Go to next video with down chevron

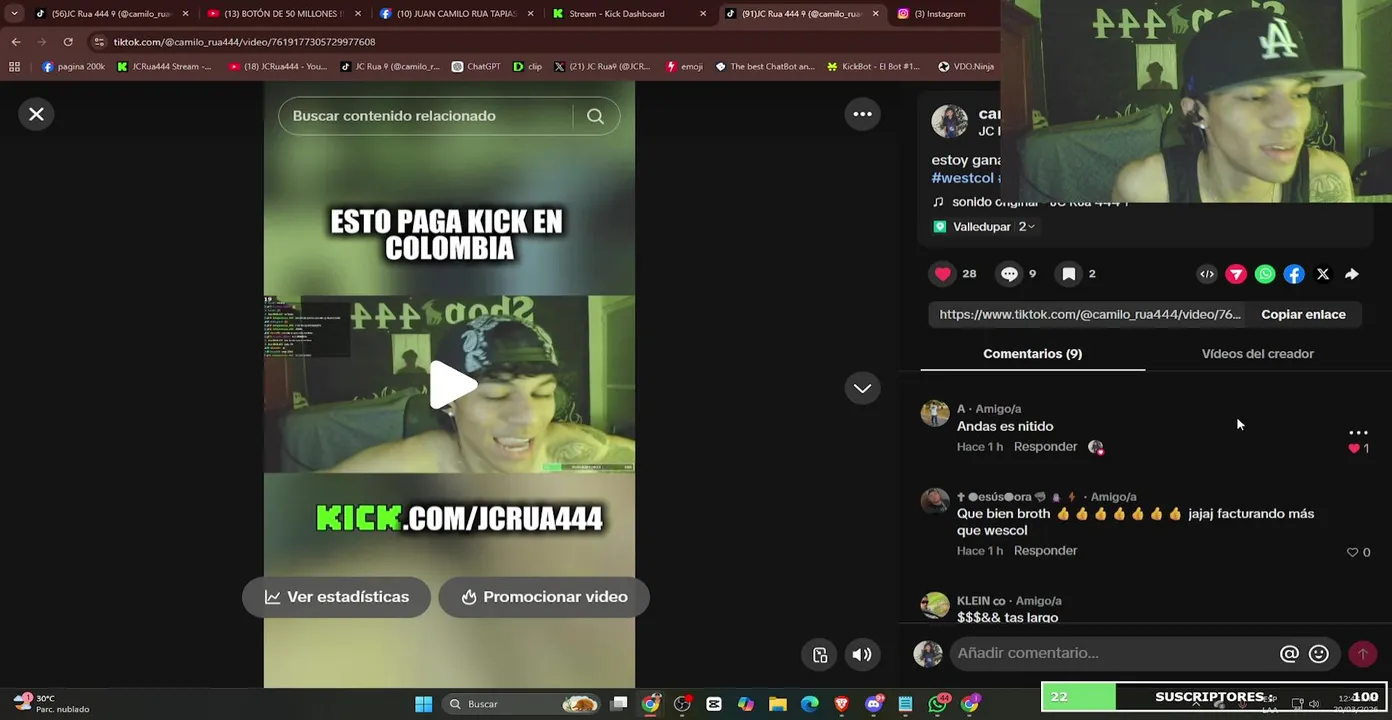click(862, 388)
